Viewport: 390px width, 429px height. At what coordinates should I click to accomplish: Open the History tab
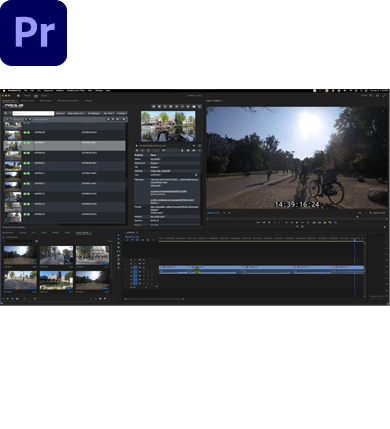point(67,233)
